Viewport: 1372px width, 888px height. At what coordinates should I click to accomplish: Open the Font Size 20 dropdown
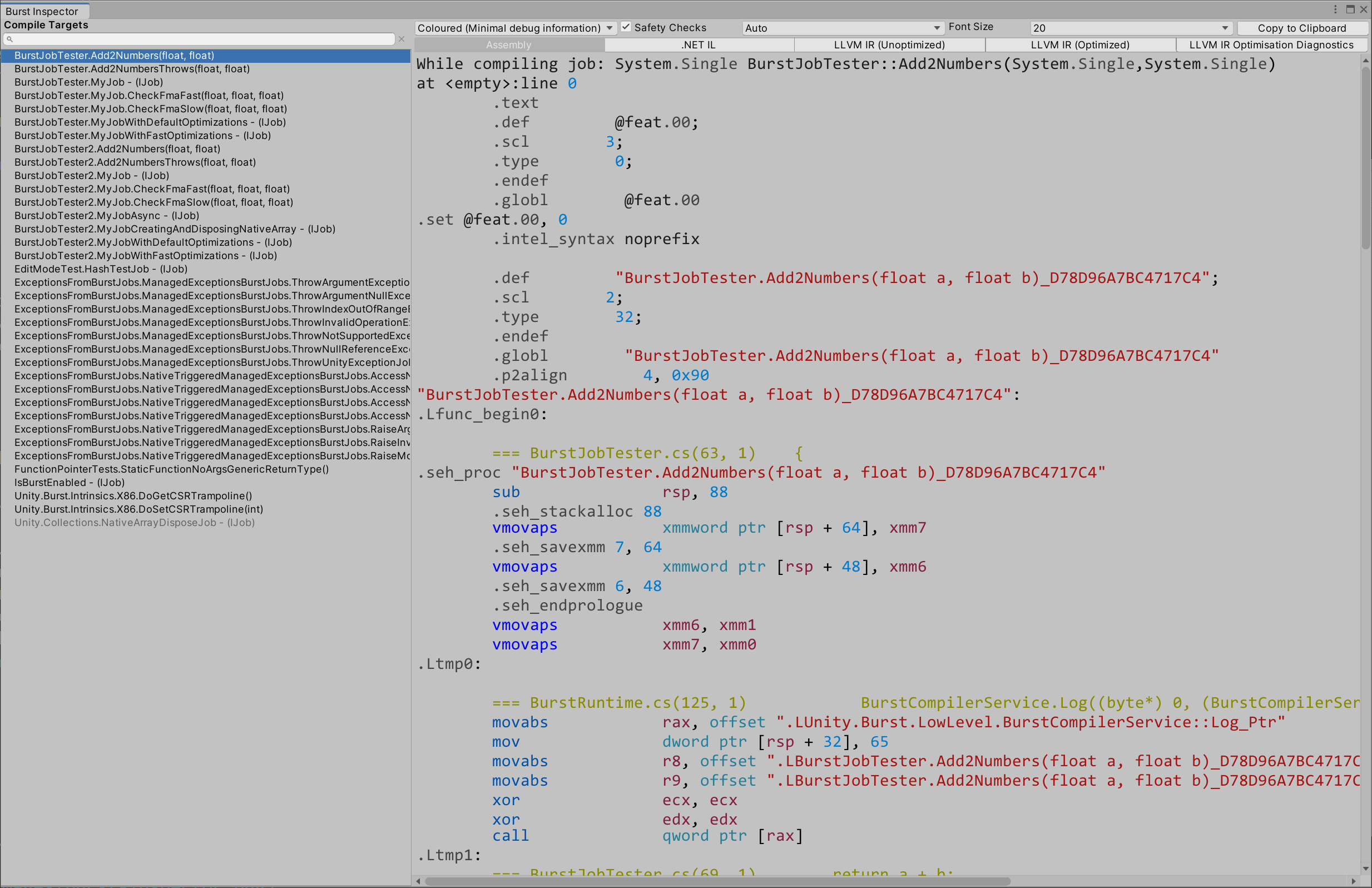click(x=1130, y=28)
